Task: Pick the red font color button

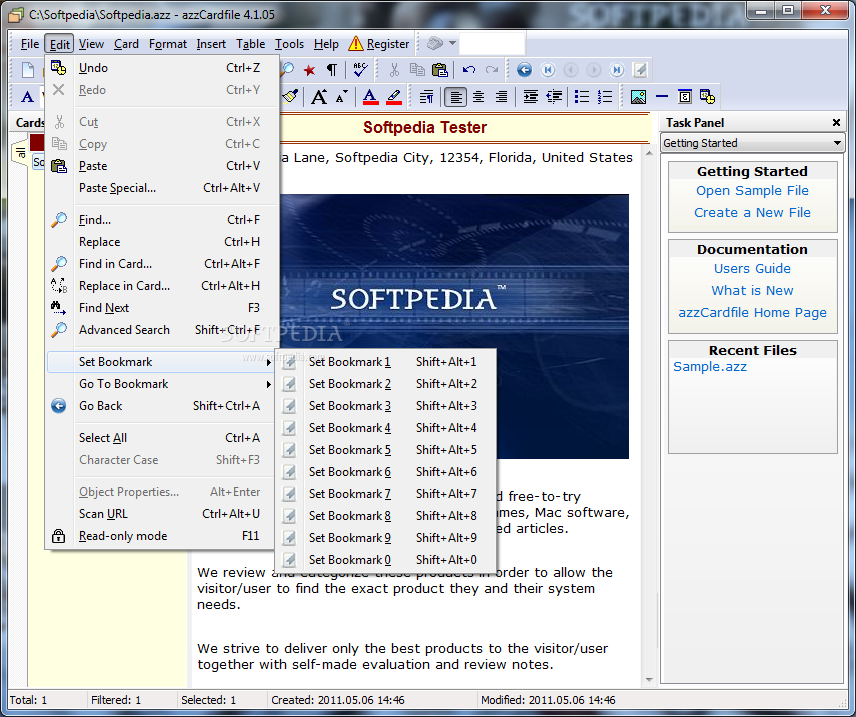Action: (370, 97)
